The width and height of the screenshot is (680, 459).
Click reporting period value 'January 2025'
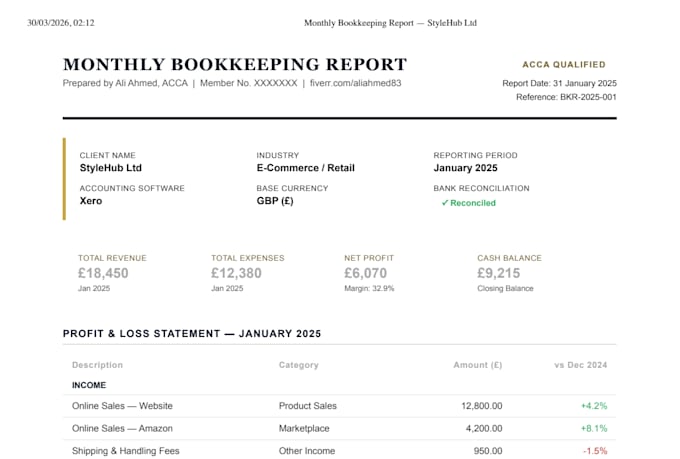click(465, 168)
